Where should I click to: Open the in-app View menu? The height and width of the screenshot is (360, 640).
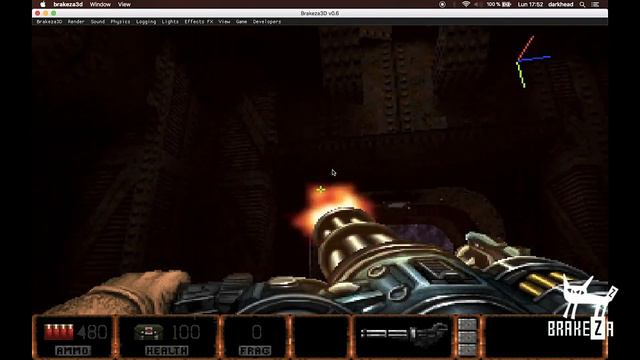[224, 22]
